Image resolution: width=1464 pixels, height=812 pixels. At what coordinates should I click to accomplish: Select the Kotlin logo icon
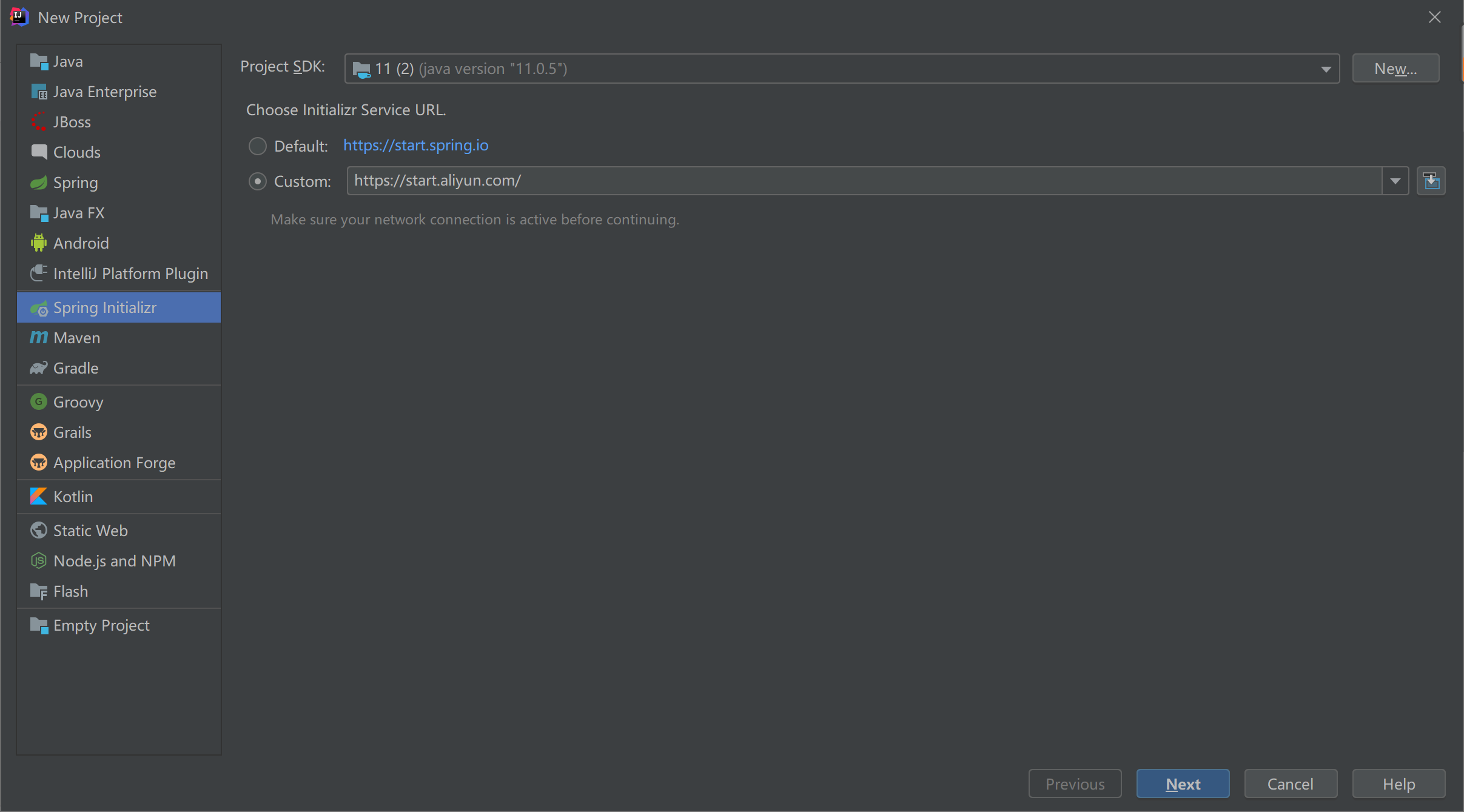(x=38, y=497)
